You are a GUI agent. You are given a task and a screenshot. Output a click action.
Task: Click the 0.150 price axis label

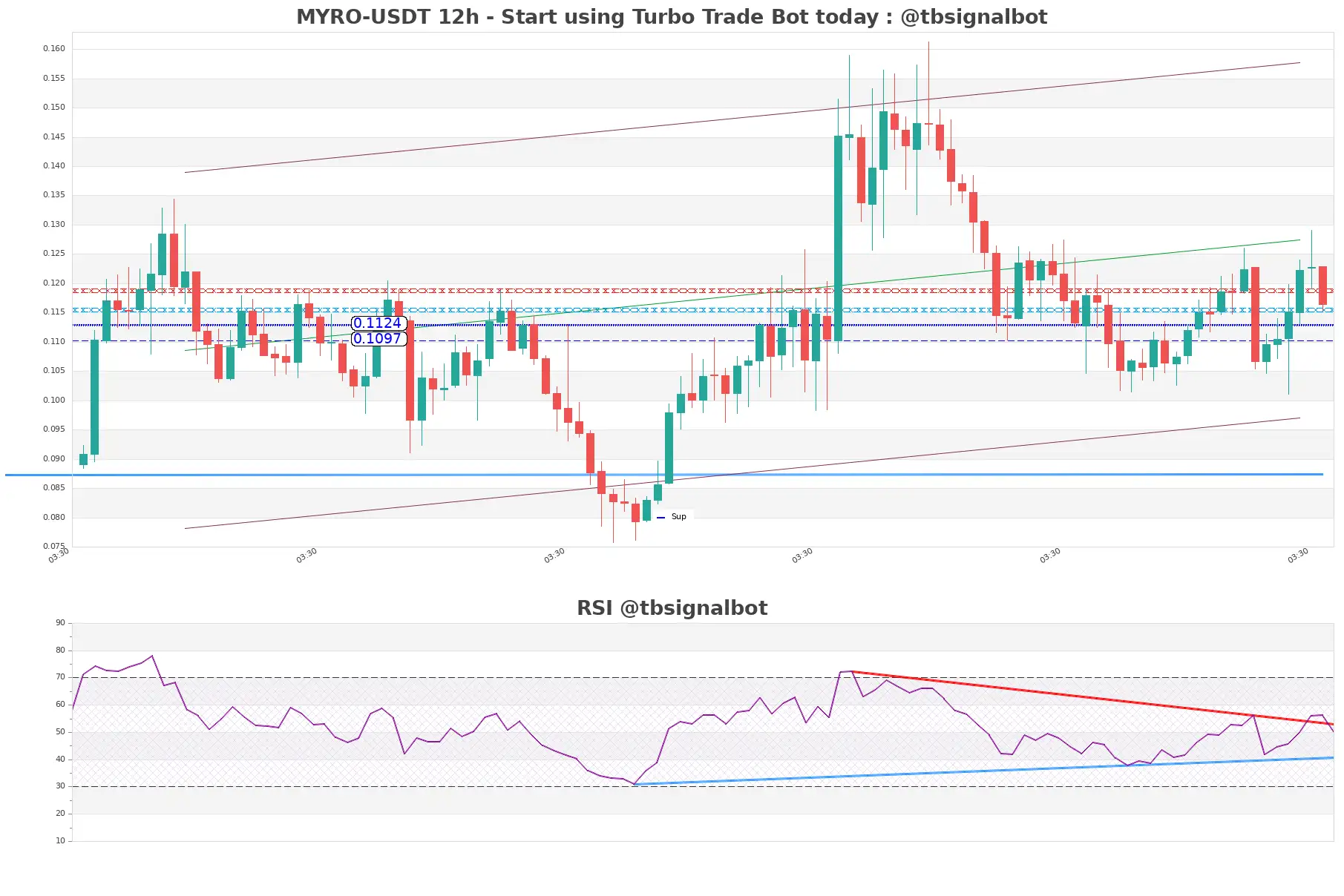click(x=54, y=107)
